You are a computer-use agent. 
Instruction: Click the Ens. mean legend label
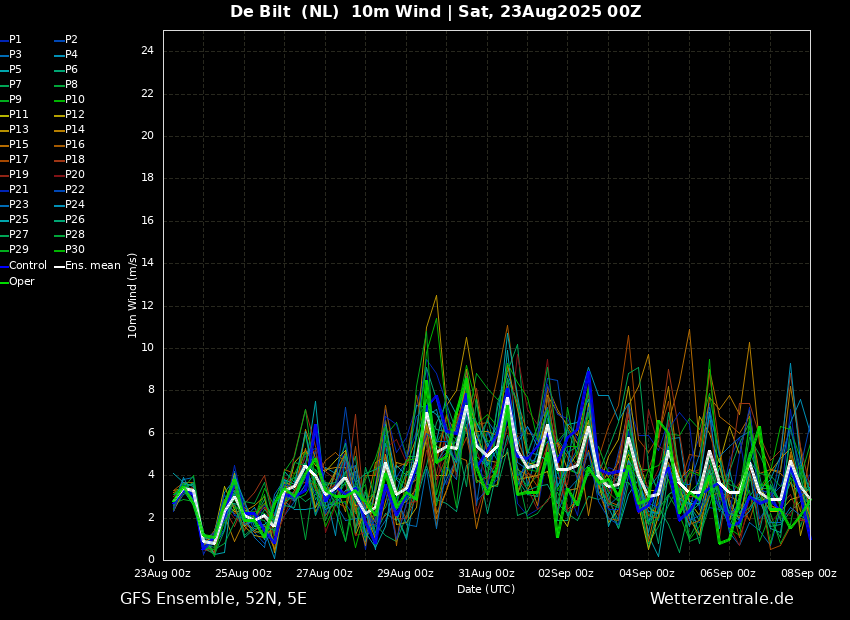tap(93, 266)
